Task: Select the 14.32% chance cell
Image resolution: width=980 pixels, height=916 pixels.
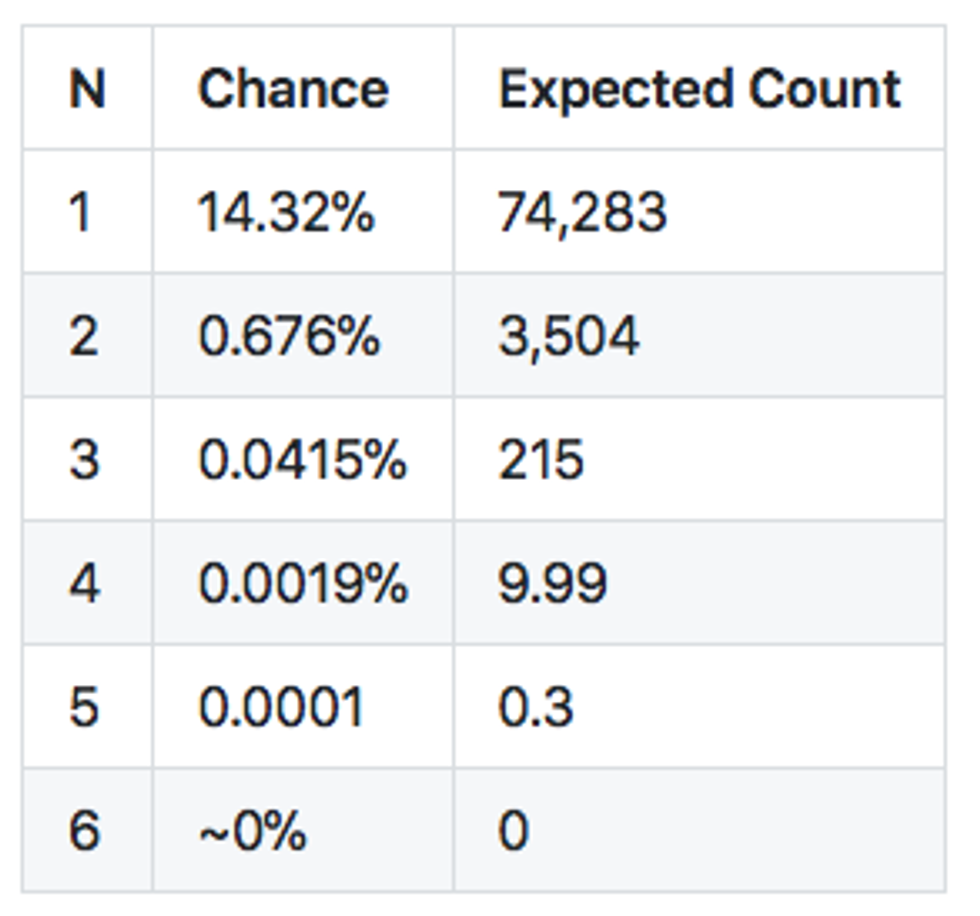Action: pyautogui.click(x=286, y=212)
